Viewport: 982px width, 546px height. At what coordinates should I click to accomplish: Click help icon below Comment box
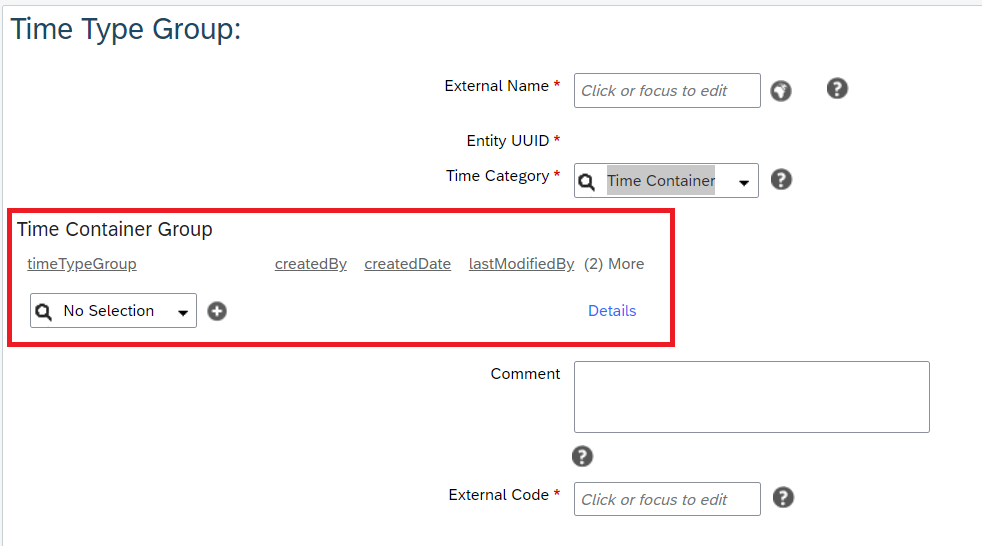coord(582,456)
